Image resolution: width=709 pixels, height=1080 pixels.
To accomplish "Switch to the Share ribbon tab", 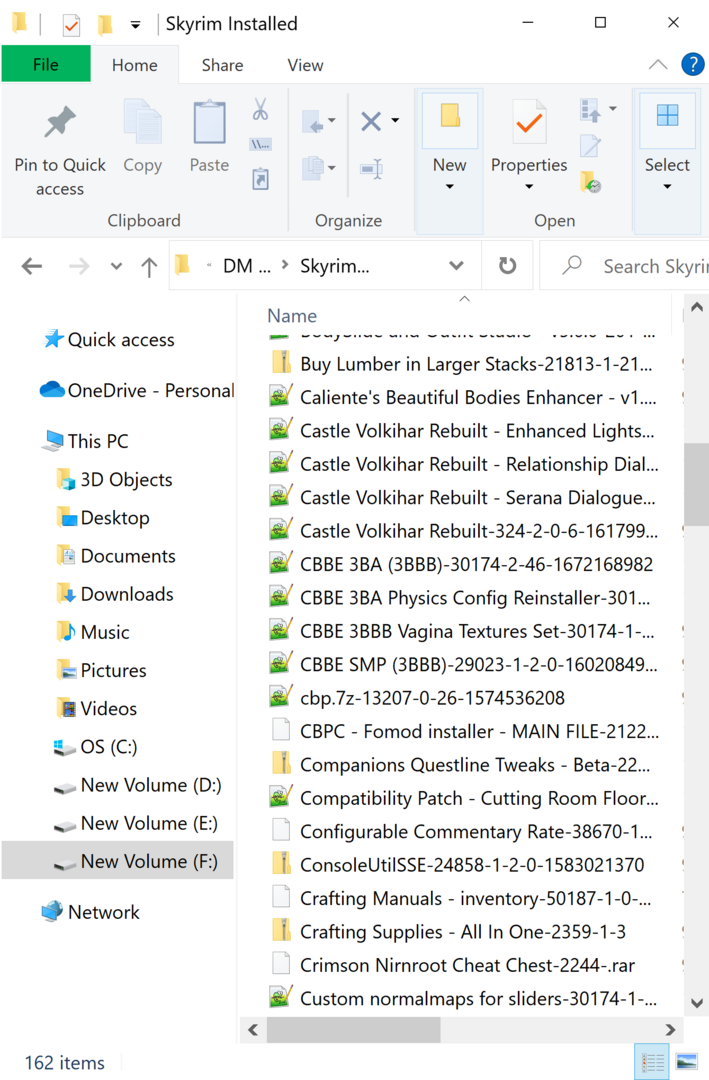I will click(x=223, y=65).
